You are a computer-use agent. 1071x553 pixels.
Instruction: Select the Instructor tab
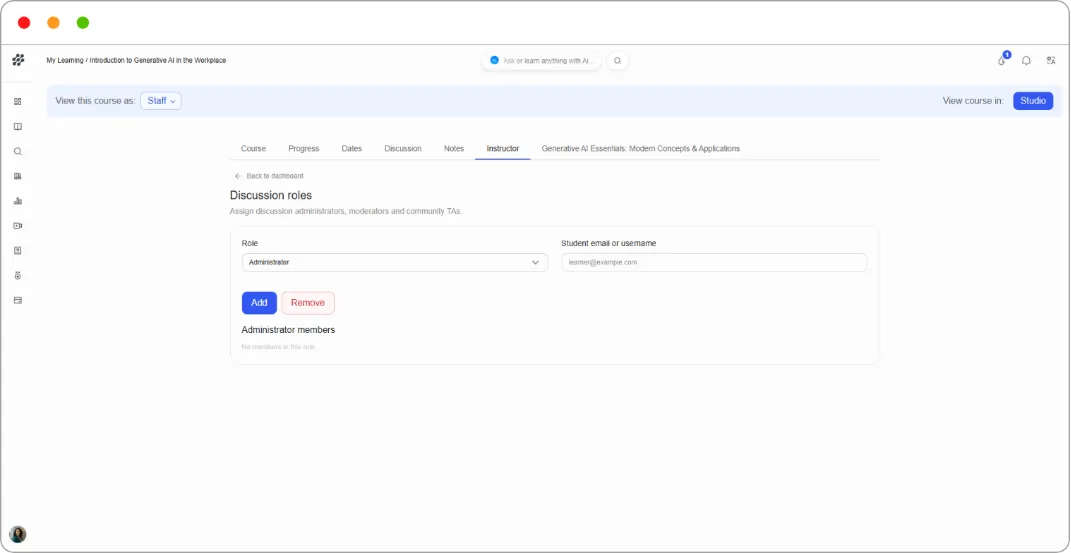click(x=503, y=148)
